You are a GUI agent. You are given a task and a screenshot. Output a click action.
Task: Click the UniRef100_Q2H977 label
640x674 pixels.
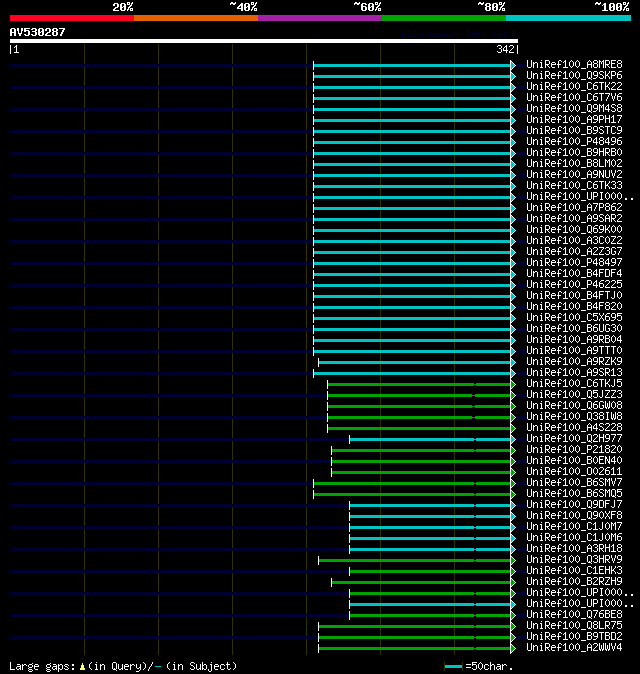[x=574, y=438]
